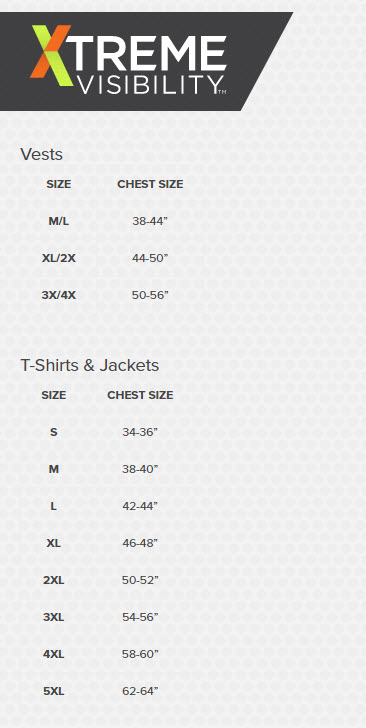
Task: Click the Xtreme Visibility logo
Action: click(x=128, y=61)
